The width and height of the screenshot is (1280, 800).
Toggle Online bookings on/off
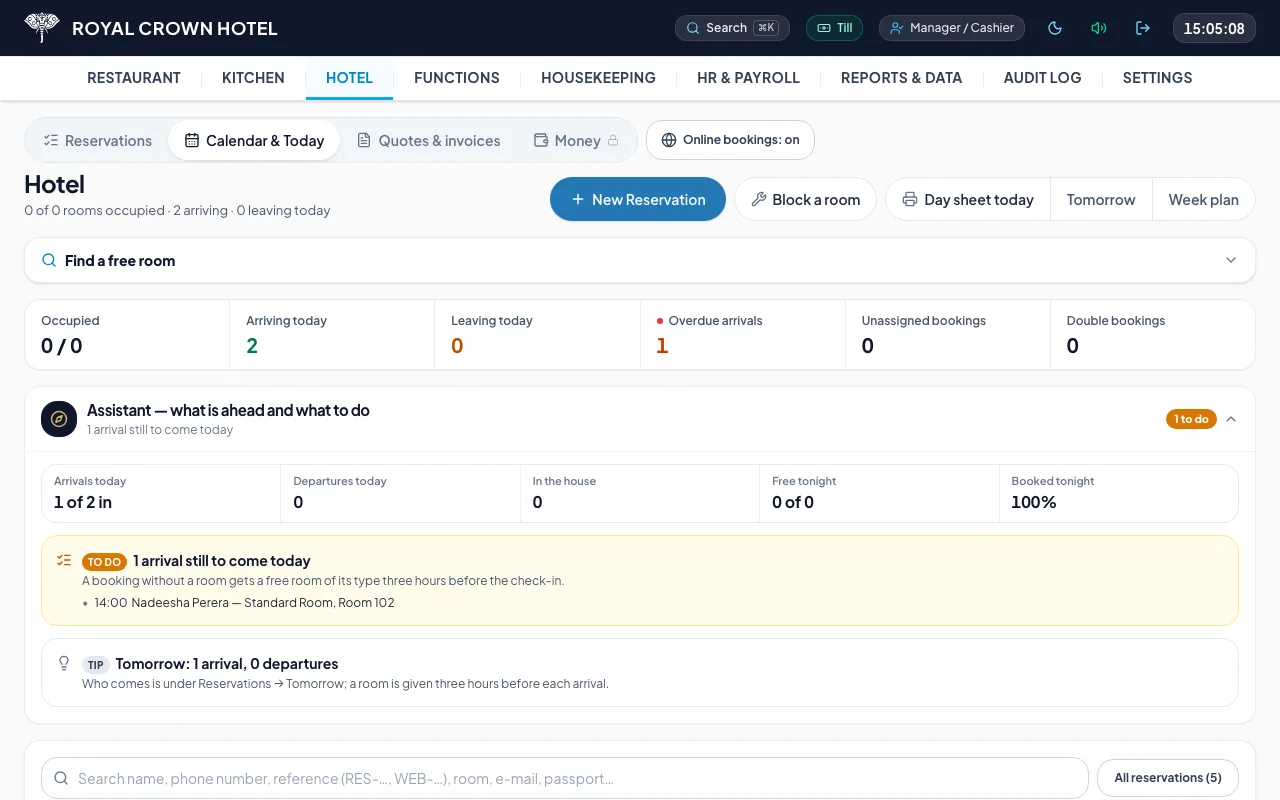tap(730, 140)
